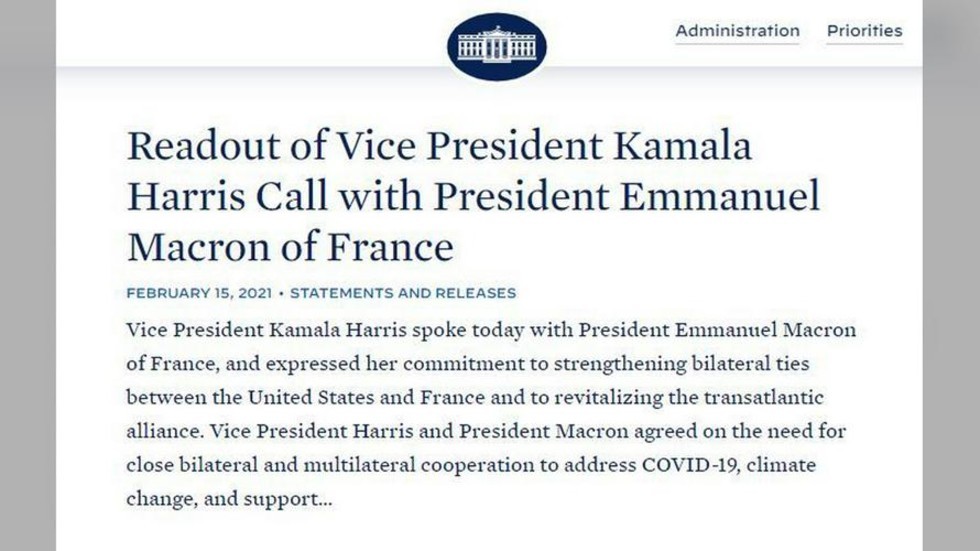
Task: Click the headline's first line starting 'Readout of'
Action: (439, 146)
